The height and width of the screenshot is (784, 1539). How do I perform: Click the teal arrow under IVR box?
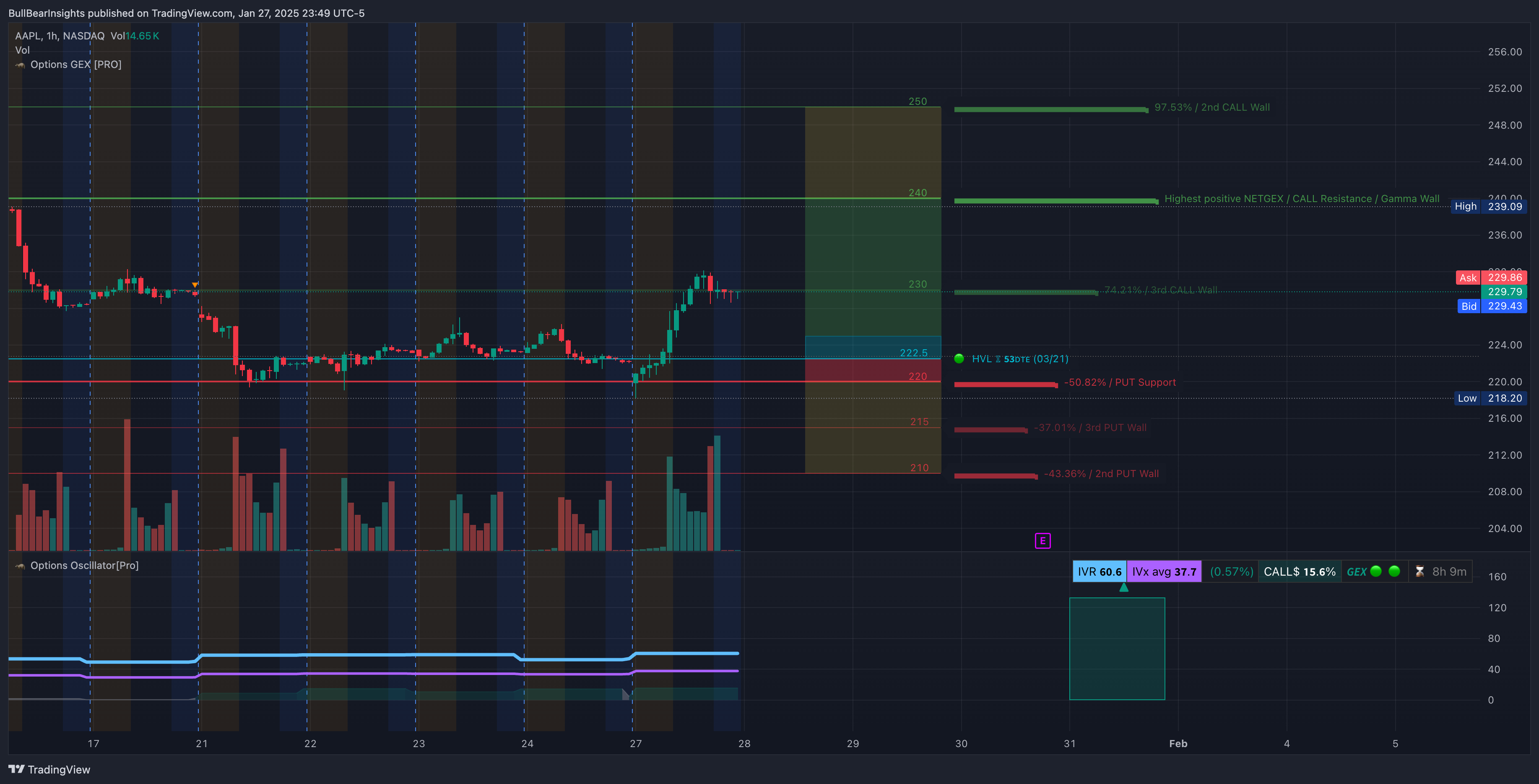pyautogui.click(x=1124, y=587)
